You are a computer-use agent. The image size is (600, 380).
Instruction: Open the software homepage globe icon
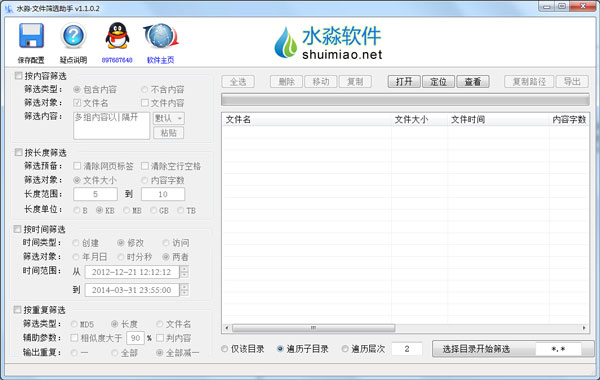(161, 36)
